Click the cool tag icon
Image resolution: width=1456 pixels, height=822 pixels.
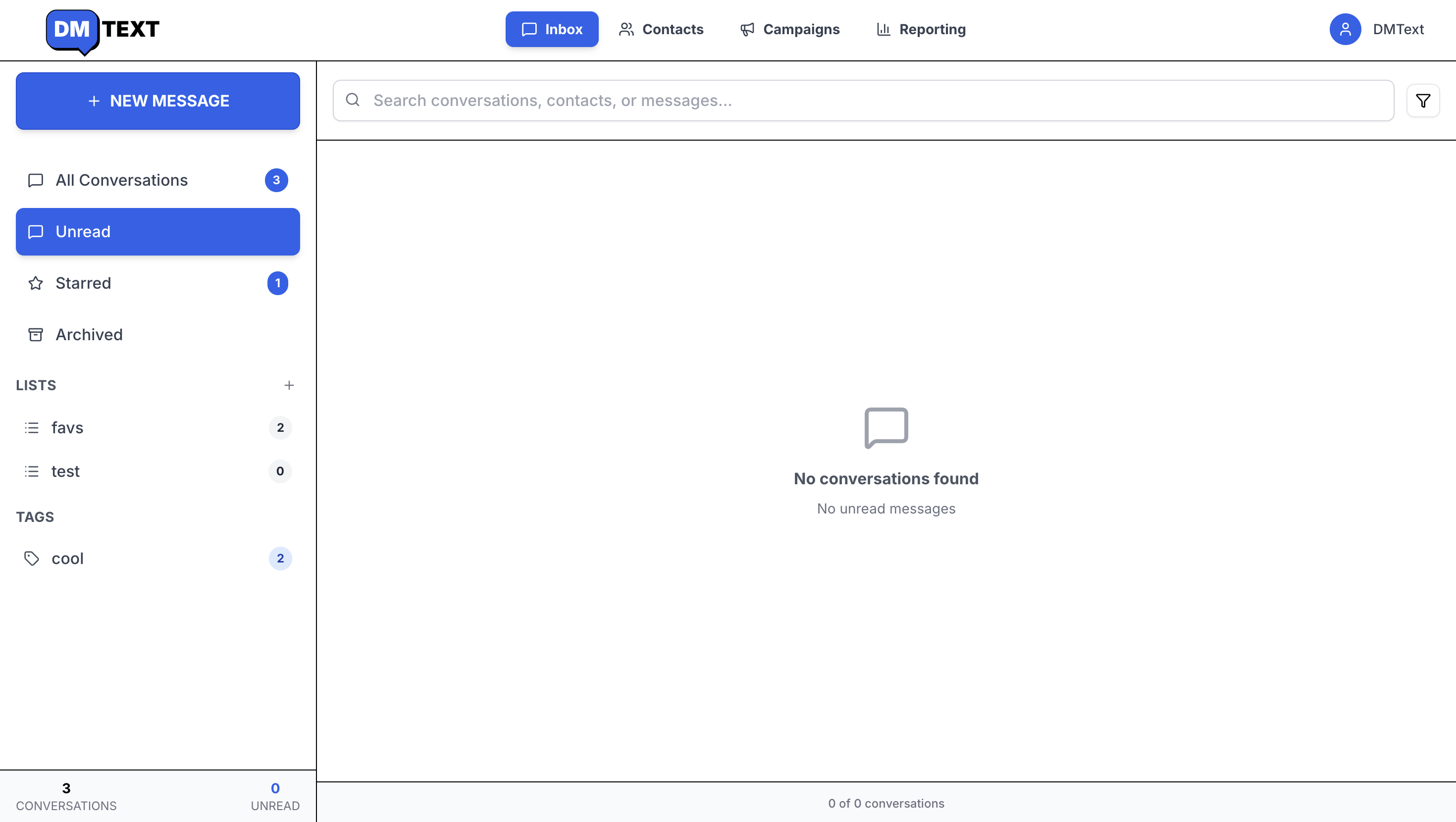[x=32, y=559]
